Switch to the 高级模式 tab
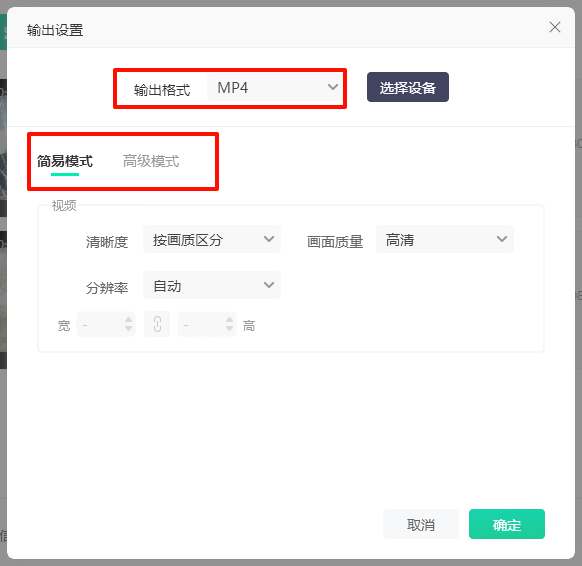Screen dimensions: 582x566 pos(151,161)
